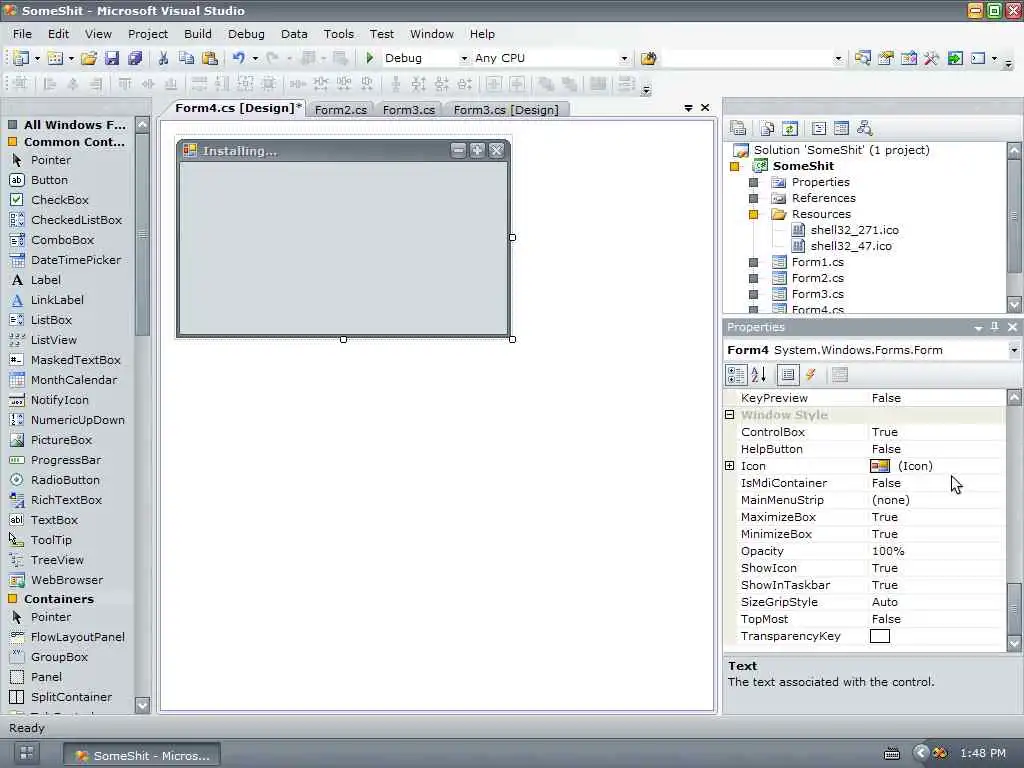This screenshot has width=1024, height=768.
Task: Select the References node
Action: click(x=824, y=198)
